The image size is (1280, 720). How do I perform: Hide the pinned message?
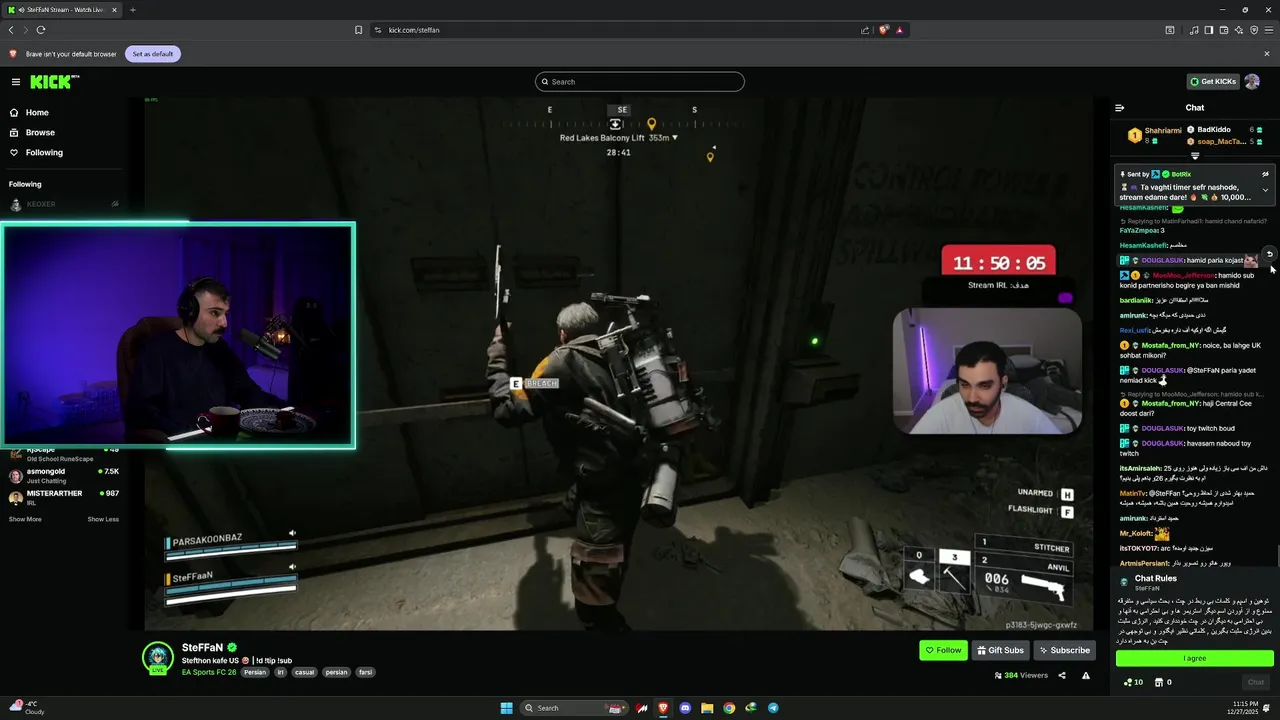(x=1265, y=174)
